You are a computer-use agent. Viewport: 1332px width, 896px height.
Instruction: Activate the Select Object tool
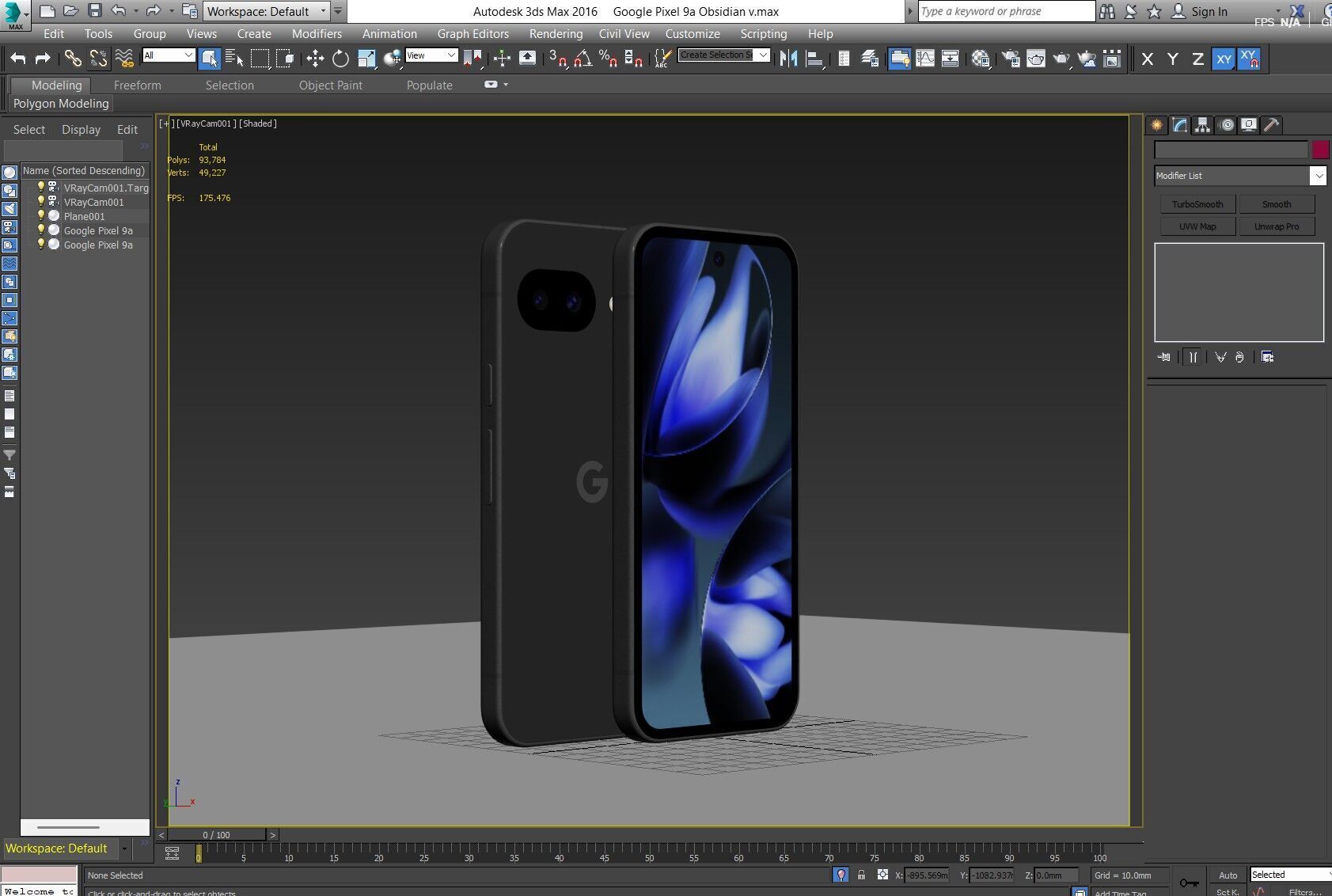click(210, 59)
